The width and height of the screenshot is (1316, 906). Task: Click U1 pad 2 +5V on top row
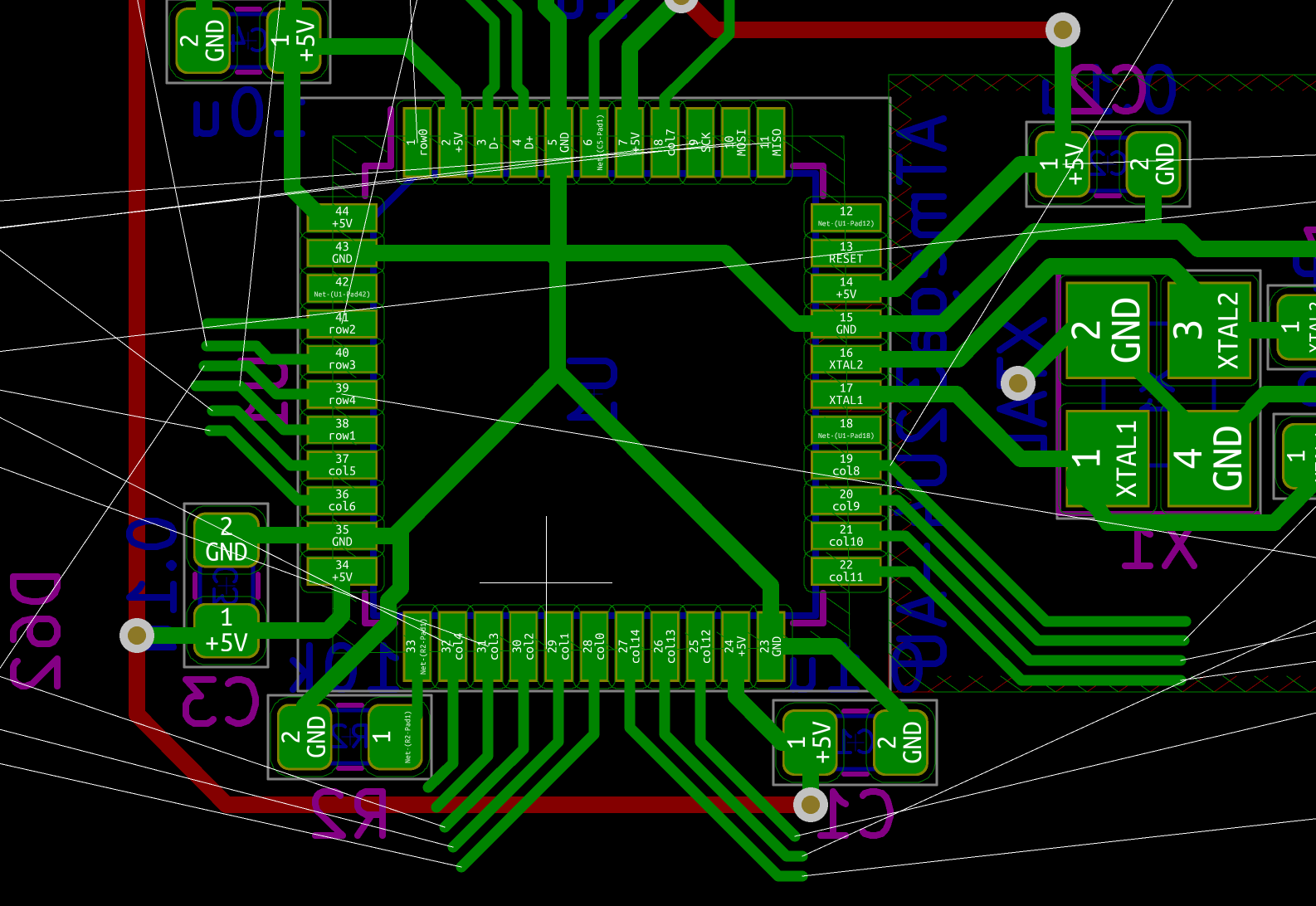coord(453,143)
